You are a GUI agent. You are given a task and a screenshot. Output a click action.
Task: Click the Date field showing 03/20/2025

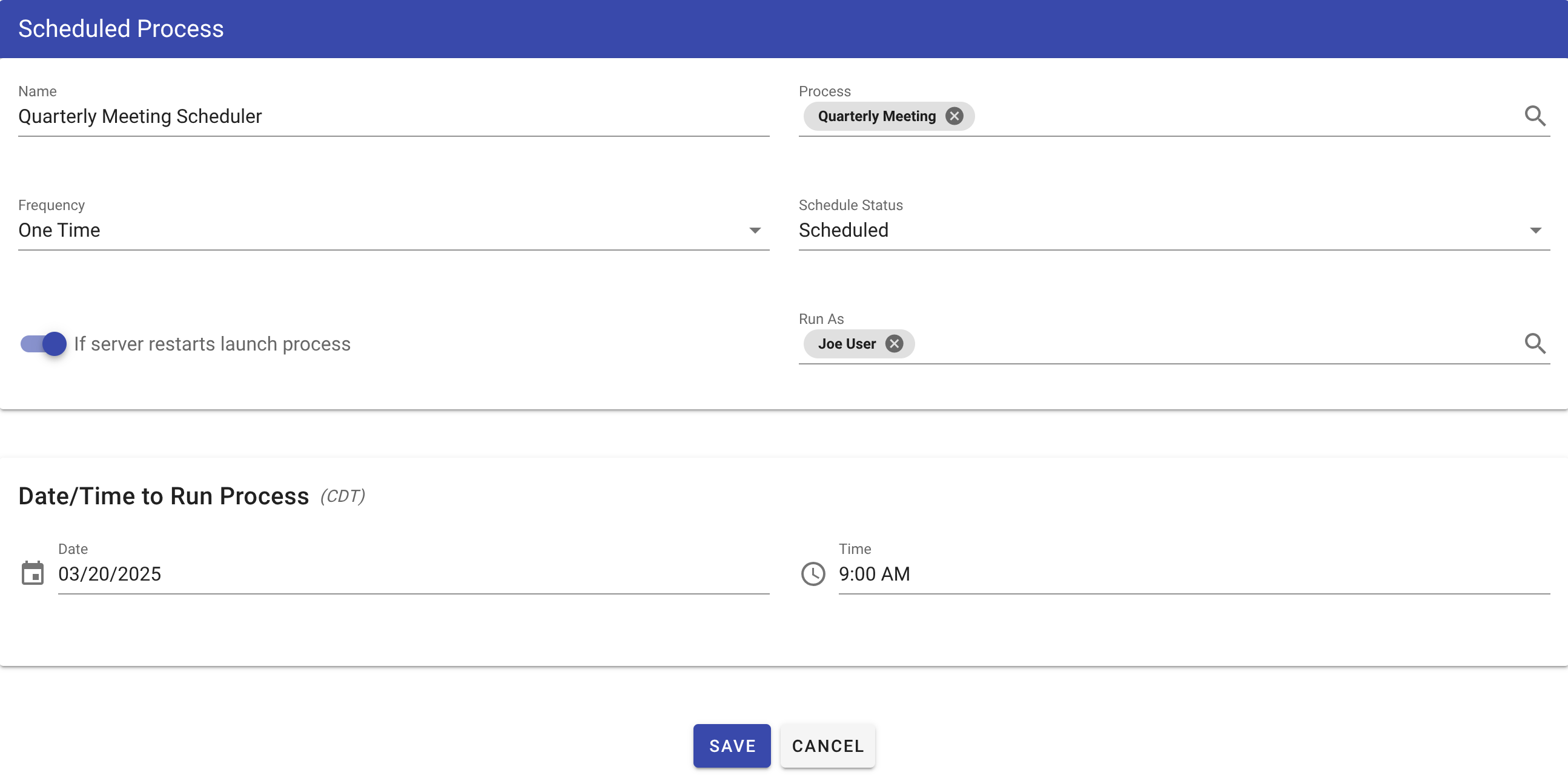[x=412, y=573]
